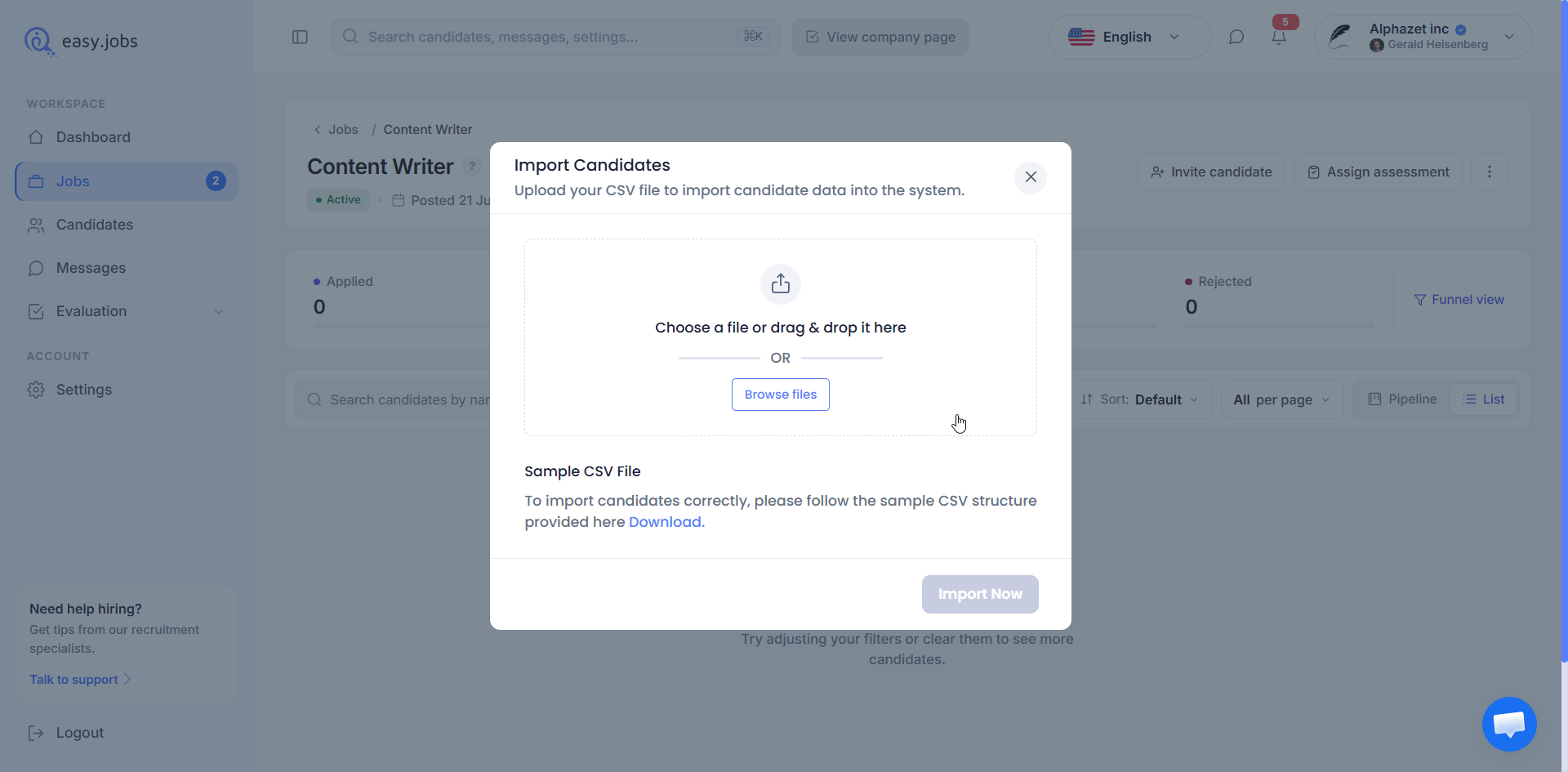Close the Import Candidates dialog

click(1031, 177)
